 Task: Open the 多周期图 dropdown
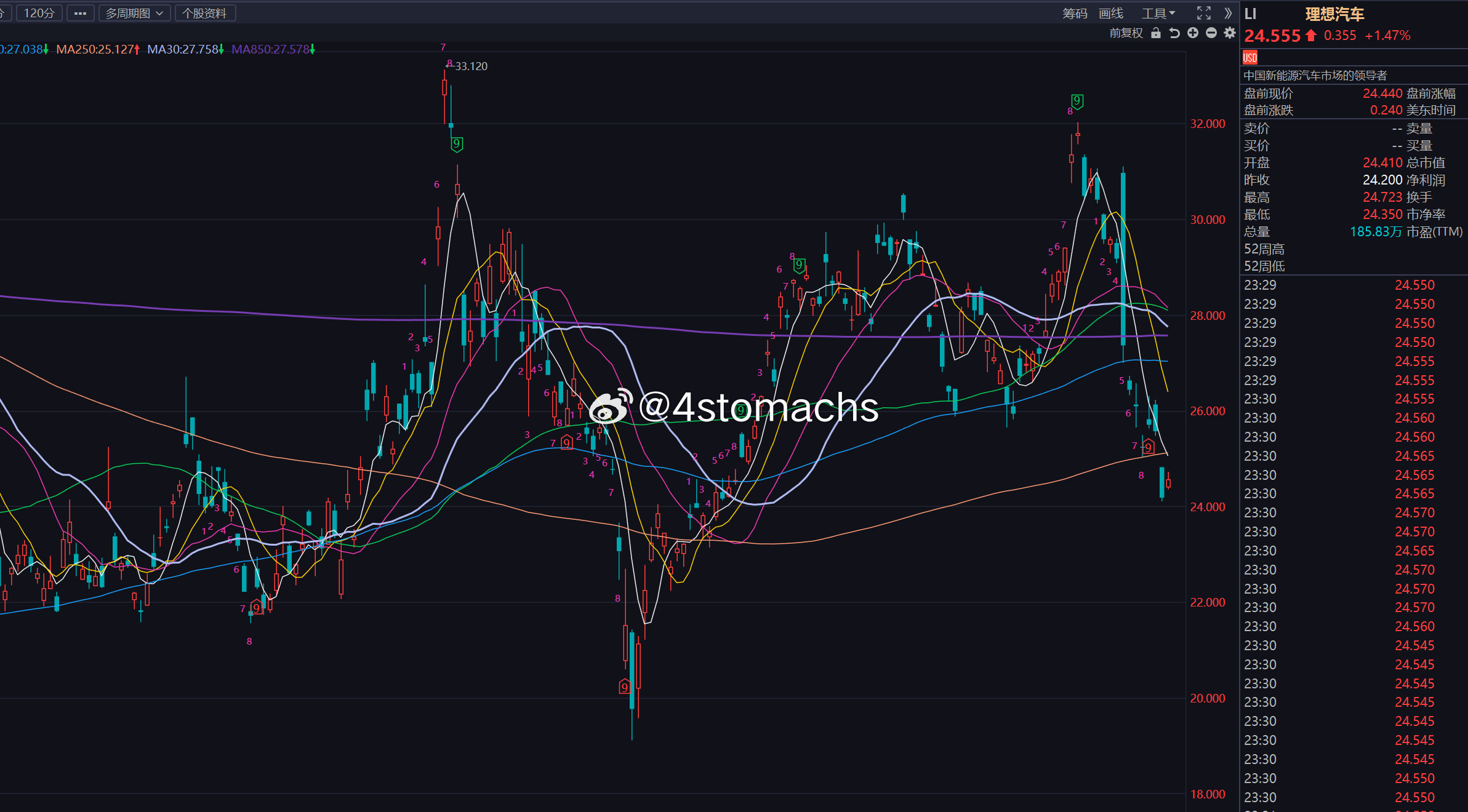(134, 13)
